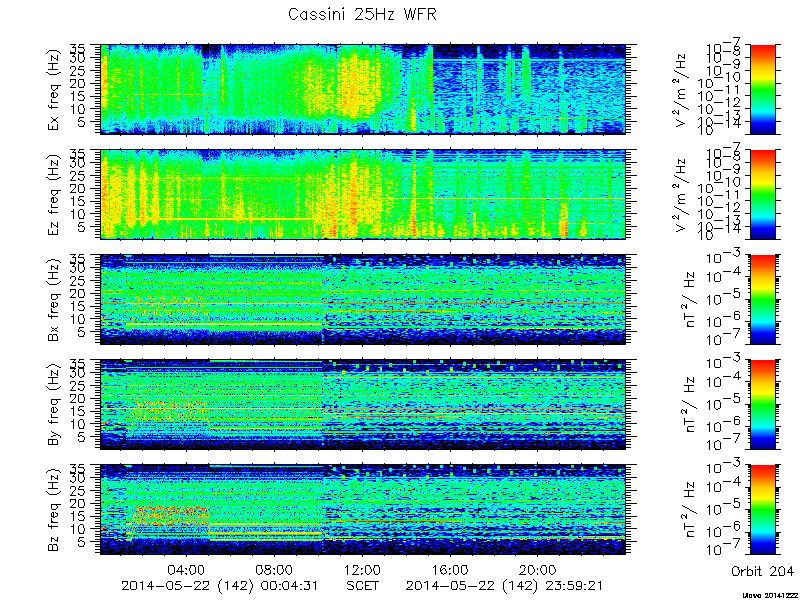The width and height of the screenshot is (800, 600).
Task: Click the "10^-7" bottom tick on Bz colorbar
Action: tap(725, 550)
